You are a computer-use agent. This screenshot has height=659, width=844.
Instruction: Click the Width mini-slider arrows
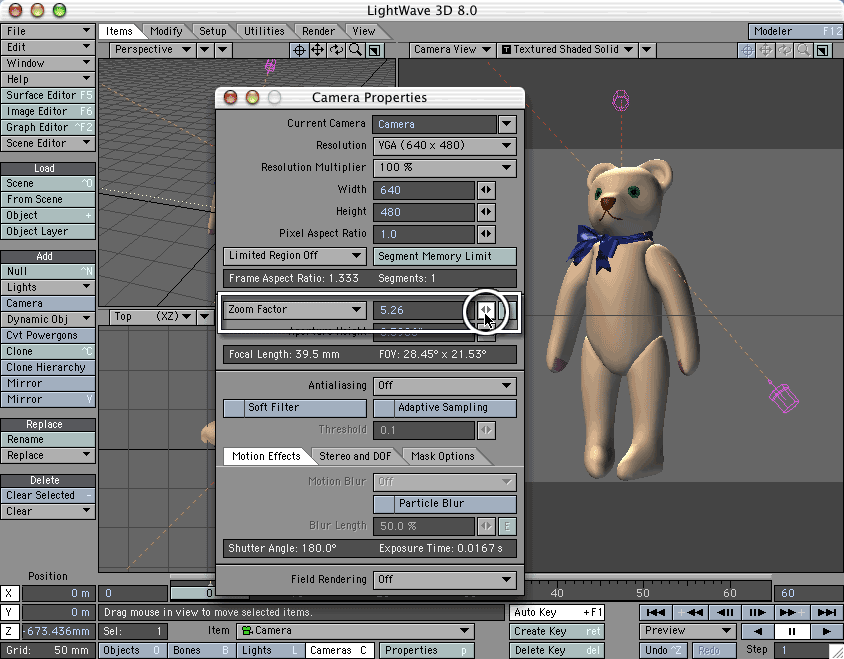pos(486,190)
